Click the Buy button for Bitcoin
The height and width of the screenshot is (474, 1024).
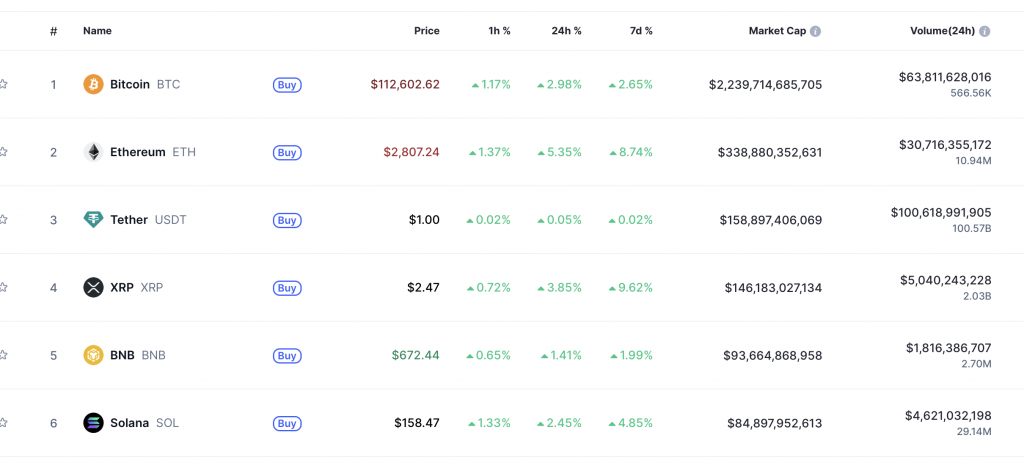pos(287,85)
